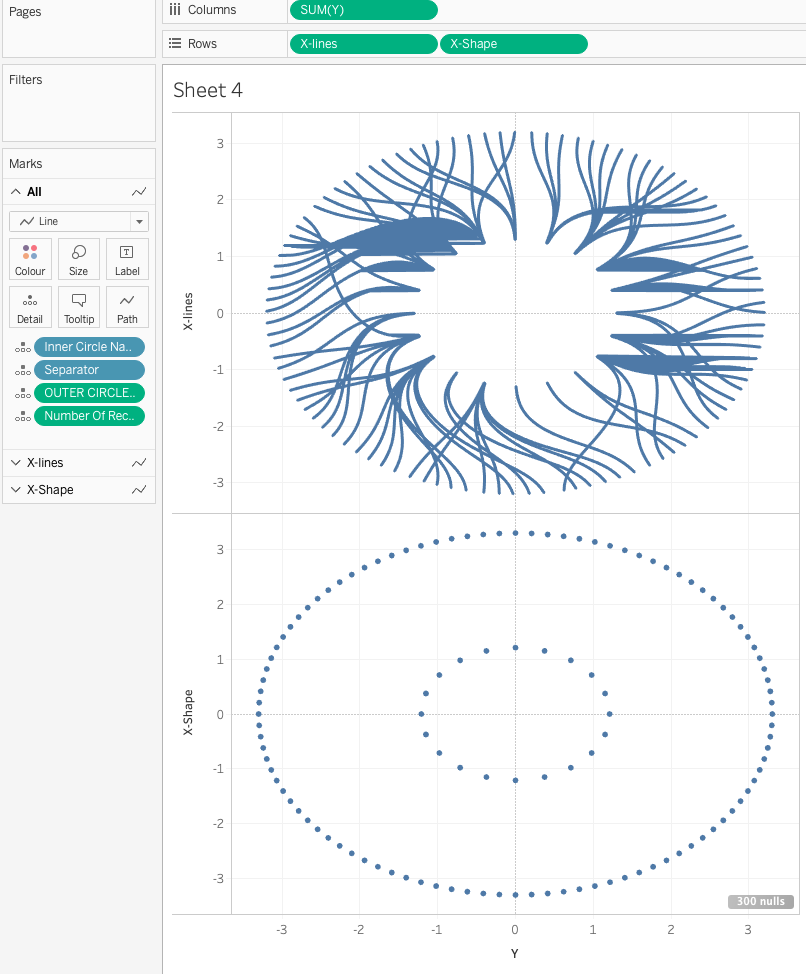This screenshot has width=806, height=974.
Task: Select the X-lines pill on the Rows shelf
Action: (364, 43)
